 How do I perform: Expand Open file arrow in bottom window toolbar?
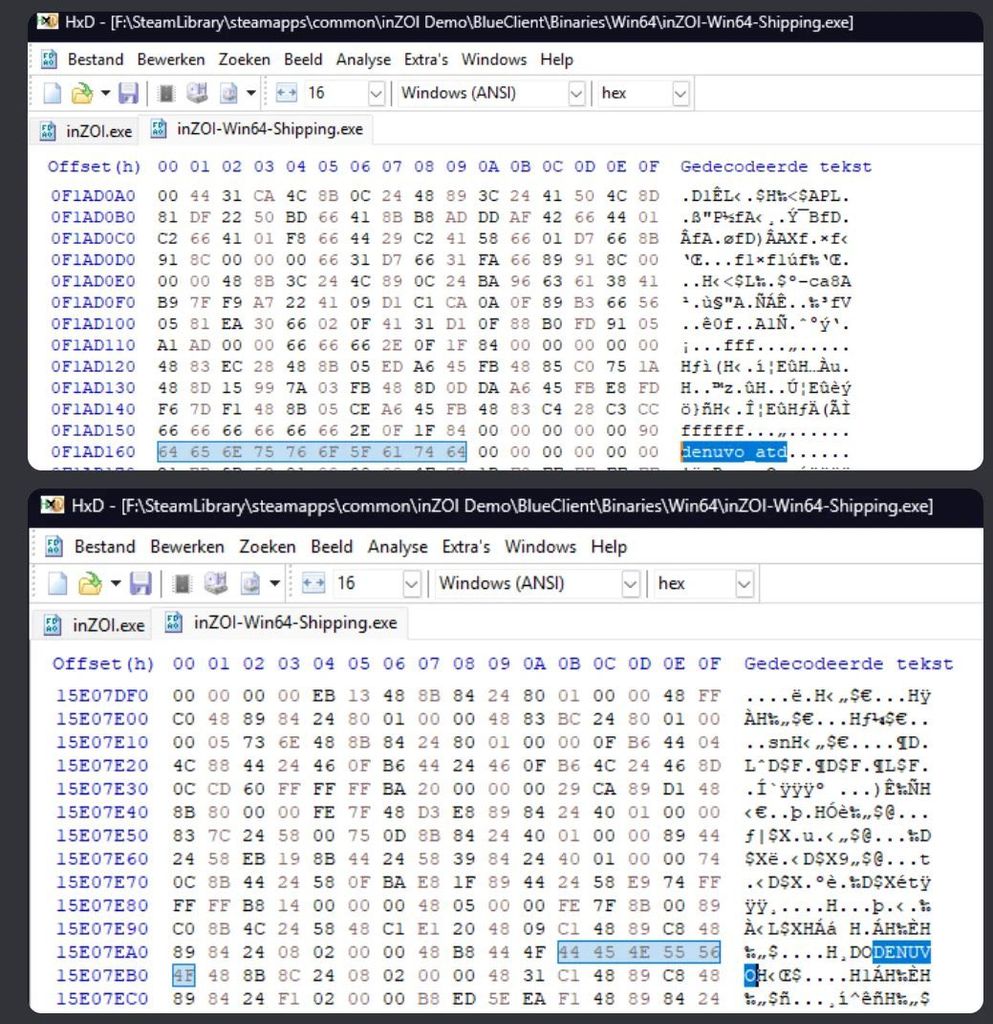(116, 583)
